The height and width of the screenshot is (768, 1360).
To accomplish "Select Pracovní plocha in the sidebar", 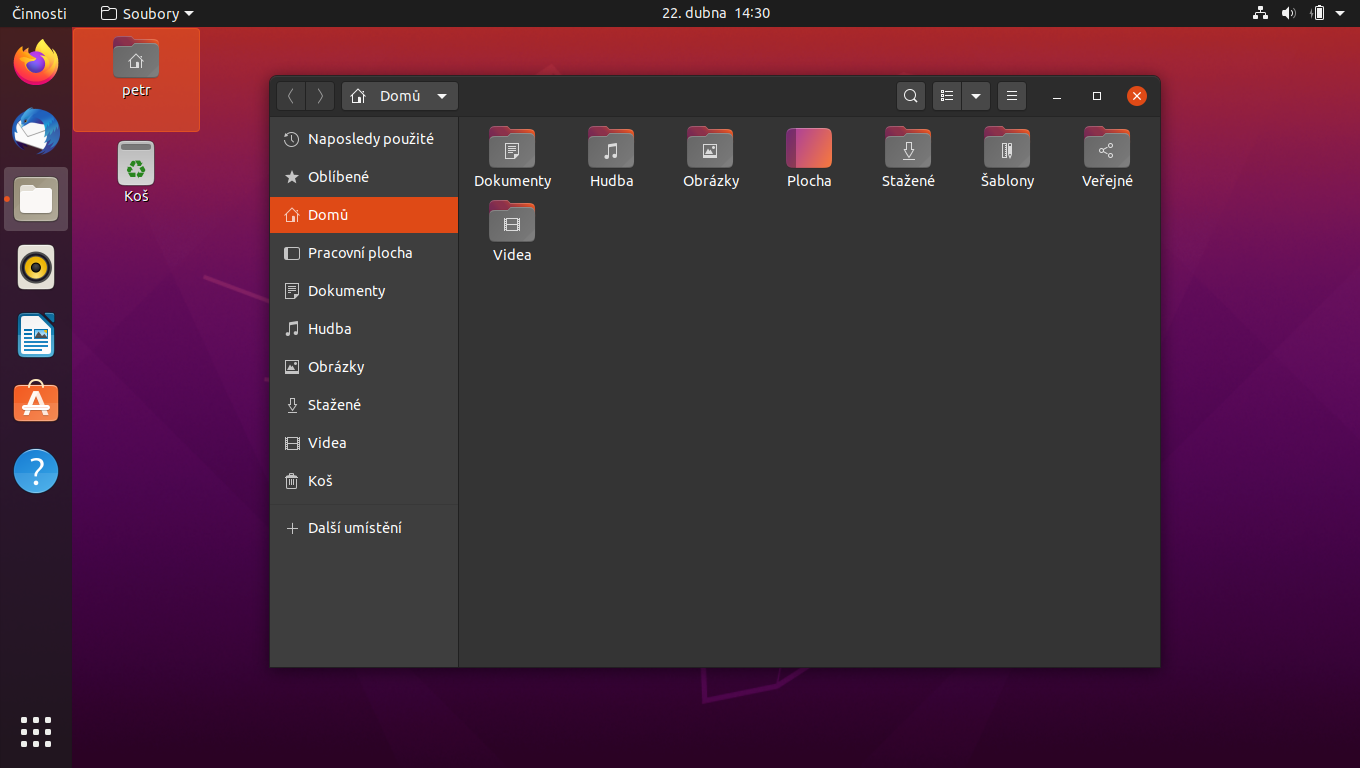I will 364,253.
